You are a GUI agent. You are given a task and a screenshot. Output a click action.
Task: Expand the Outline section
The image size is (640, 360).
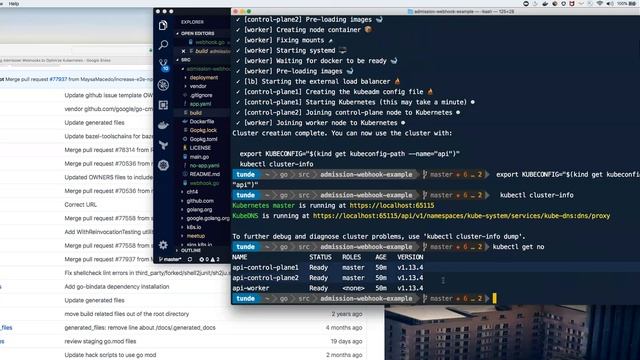coord(190,250)
